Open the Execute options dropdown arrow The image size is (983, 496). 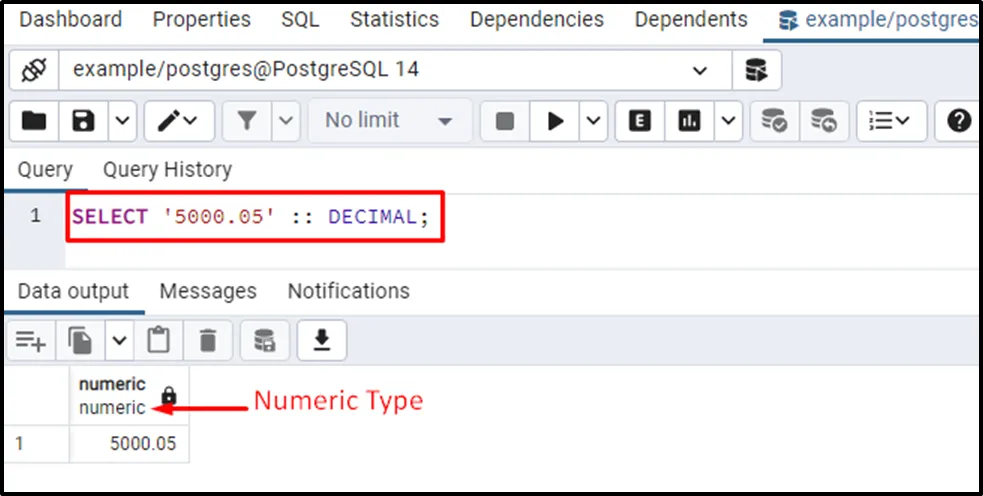593,121
